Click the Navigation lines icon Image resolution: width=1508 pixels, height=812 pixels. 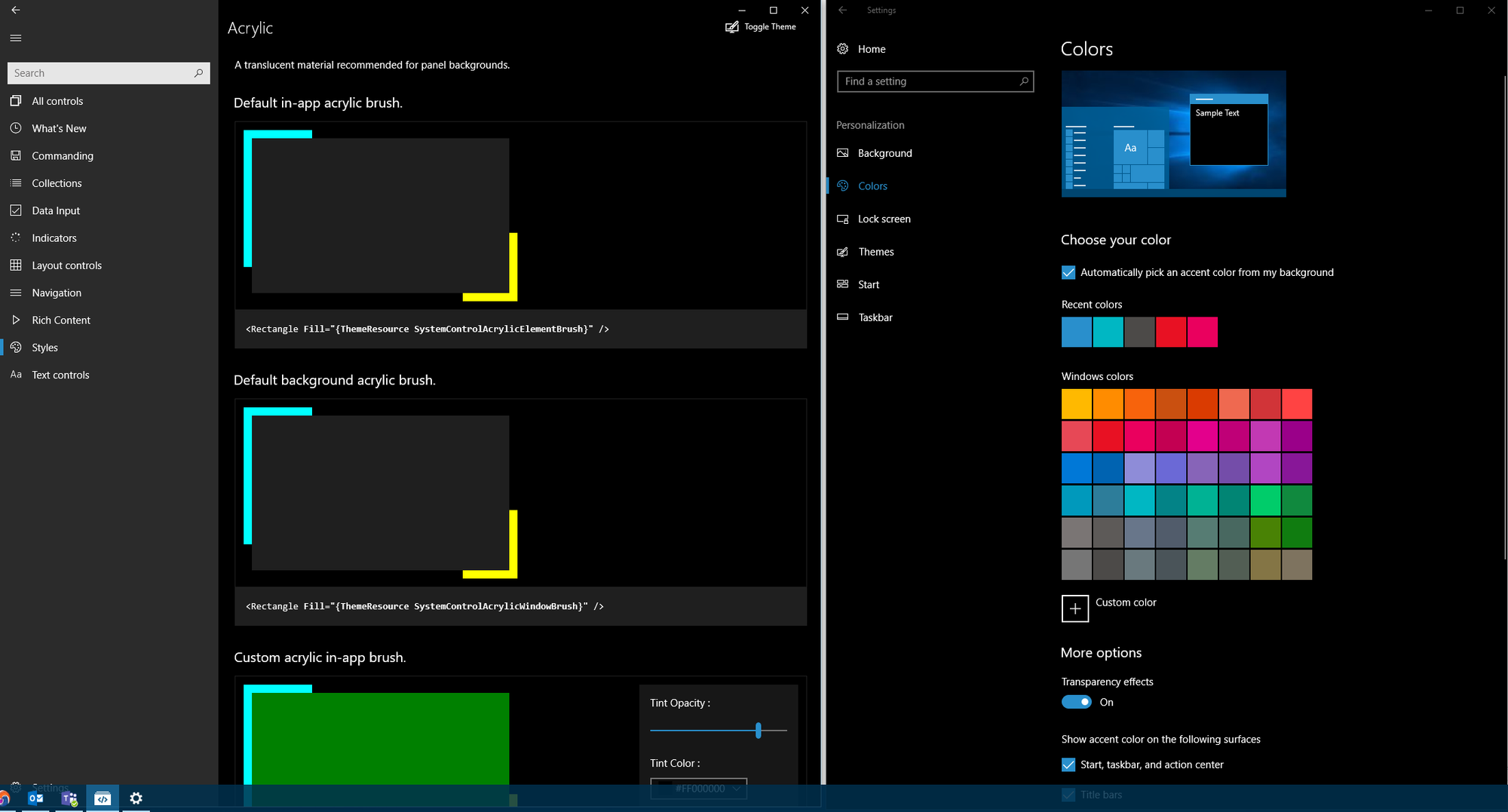[16, 293]
